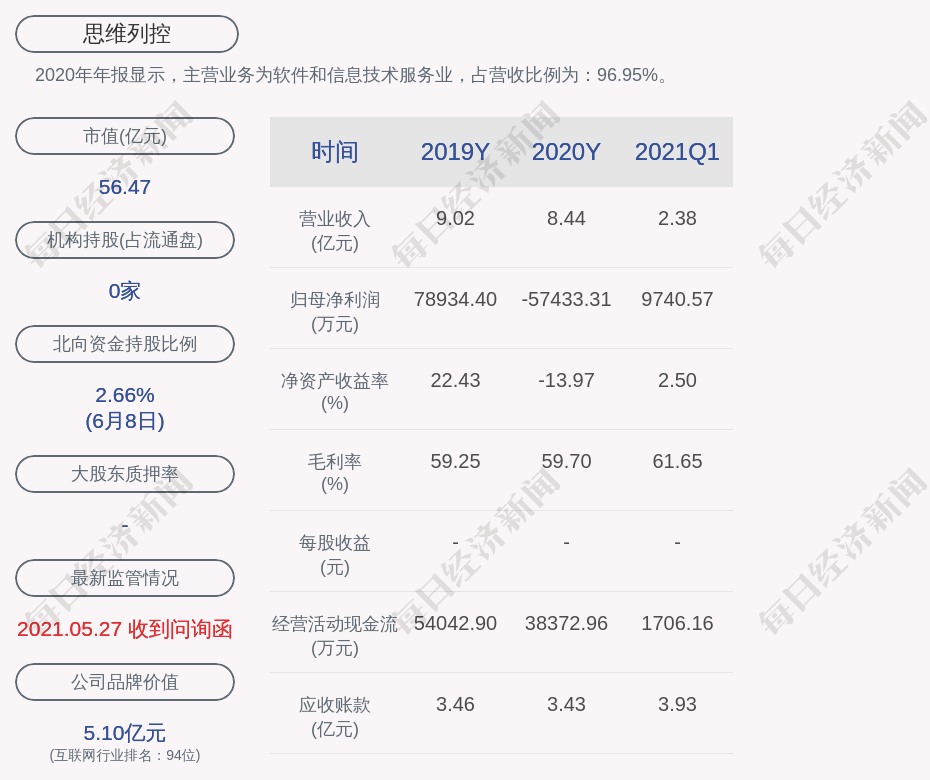The width and height of the screenshot is (930, 780).
Task: Click the 营业收入 row label
Action: (335, 230)
